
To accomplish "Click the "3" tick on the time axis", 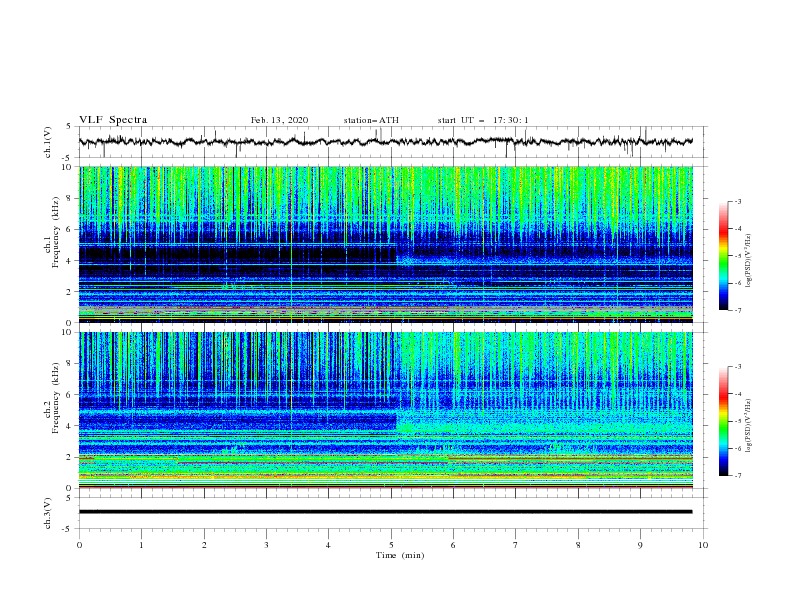I will (x=266, y=545).
